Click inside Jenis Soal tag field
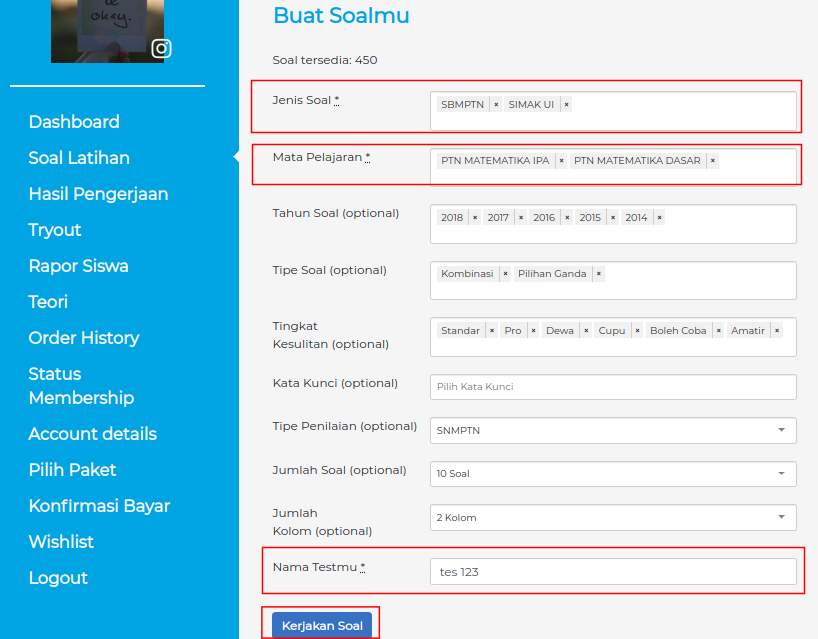The width and height of the screenshot is (818, 639). tap(613, 111)
